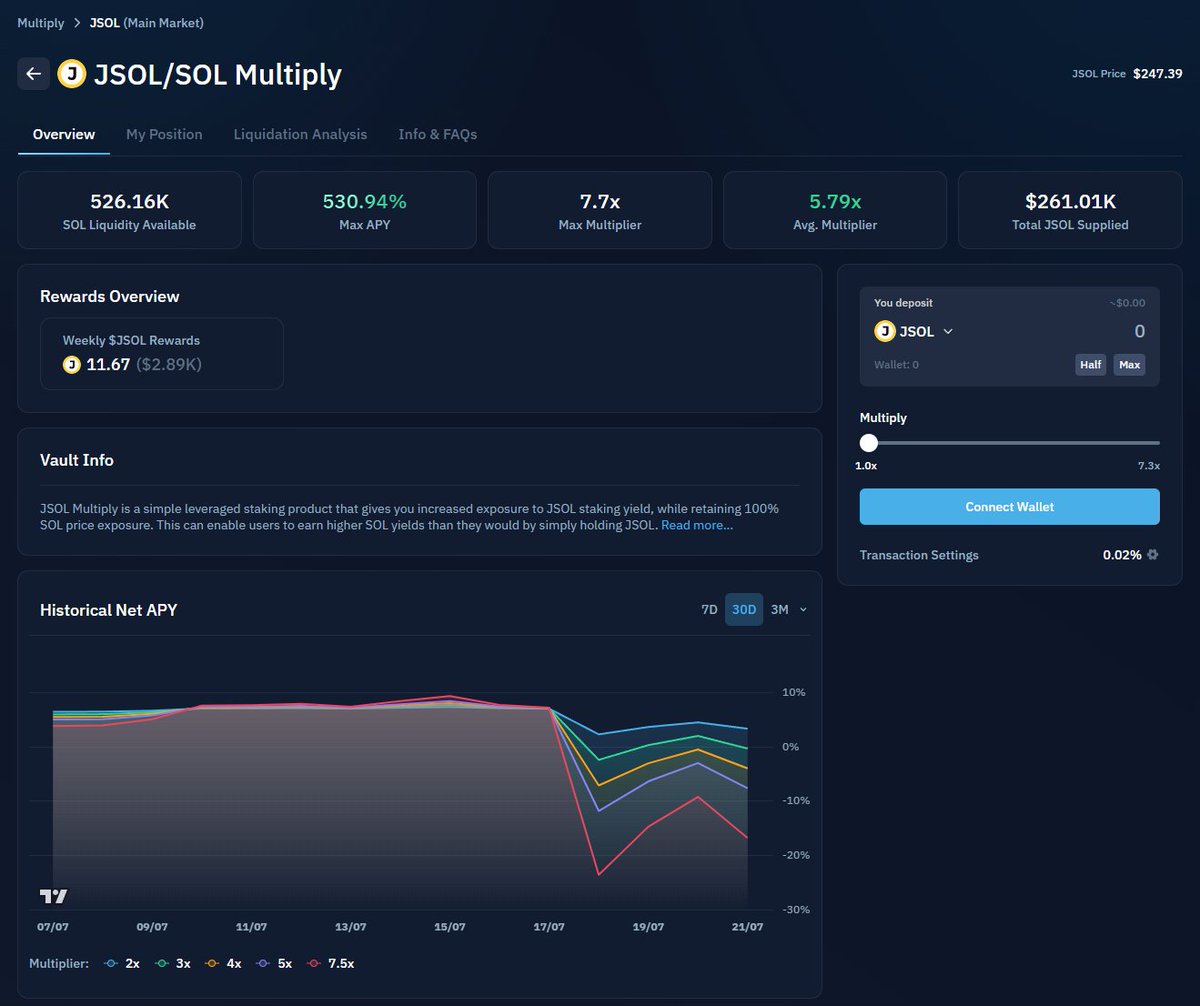Click the Avg. Multiplier 5.79x card
The width and height of the screenshot is (1200, 1006).
[835, 210]
